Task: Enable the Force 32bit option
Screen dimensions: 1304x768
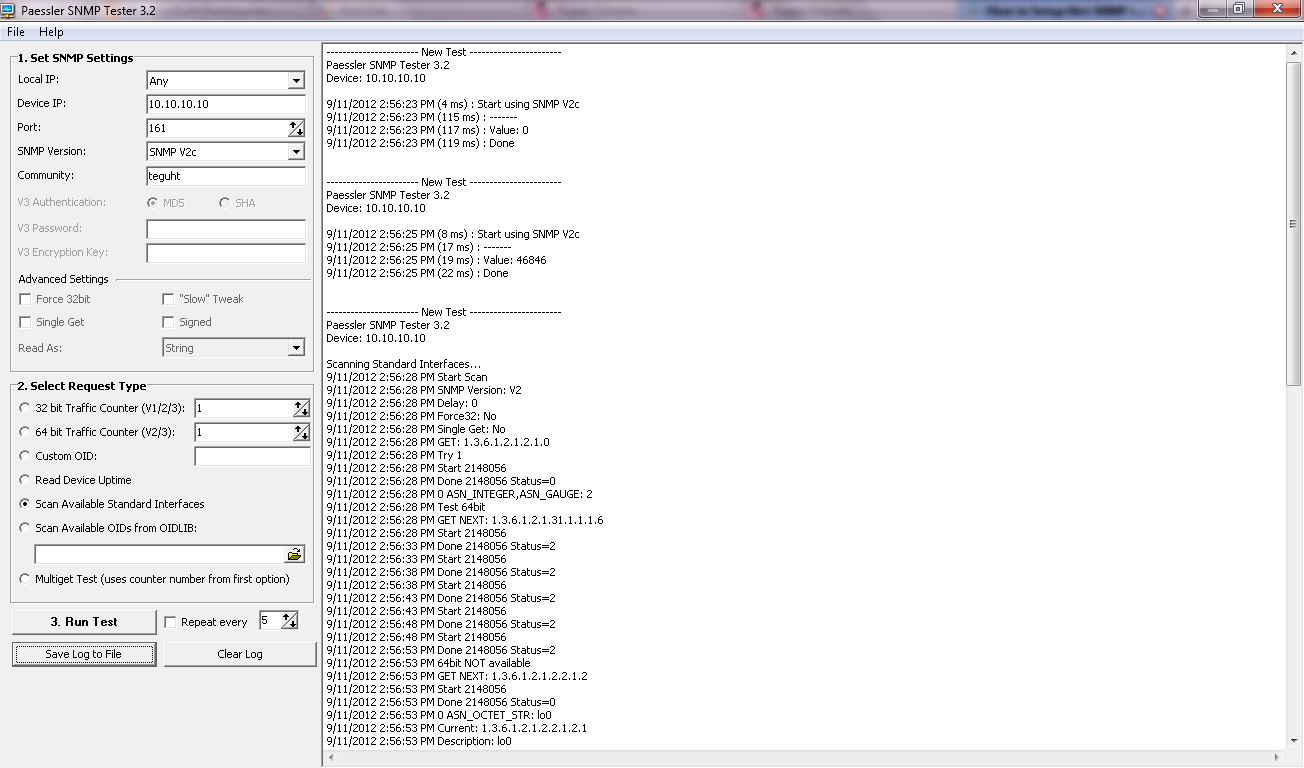Action: [24, 299]
